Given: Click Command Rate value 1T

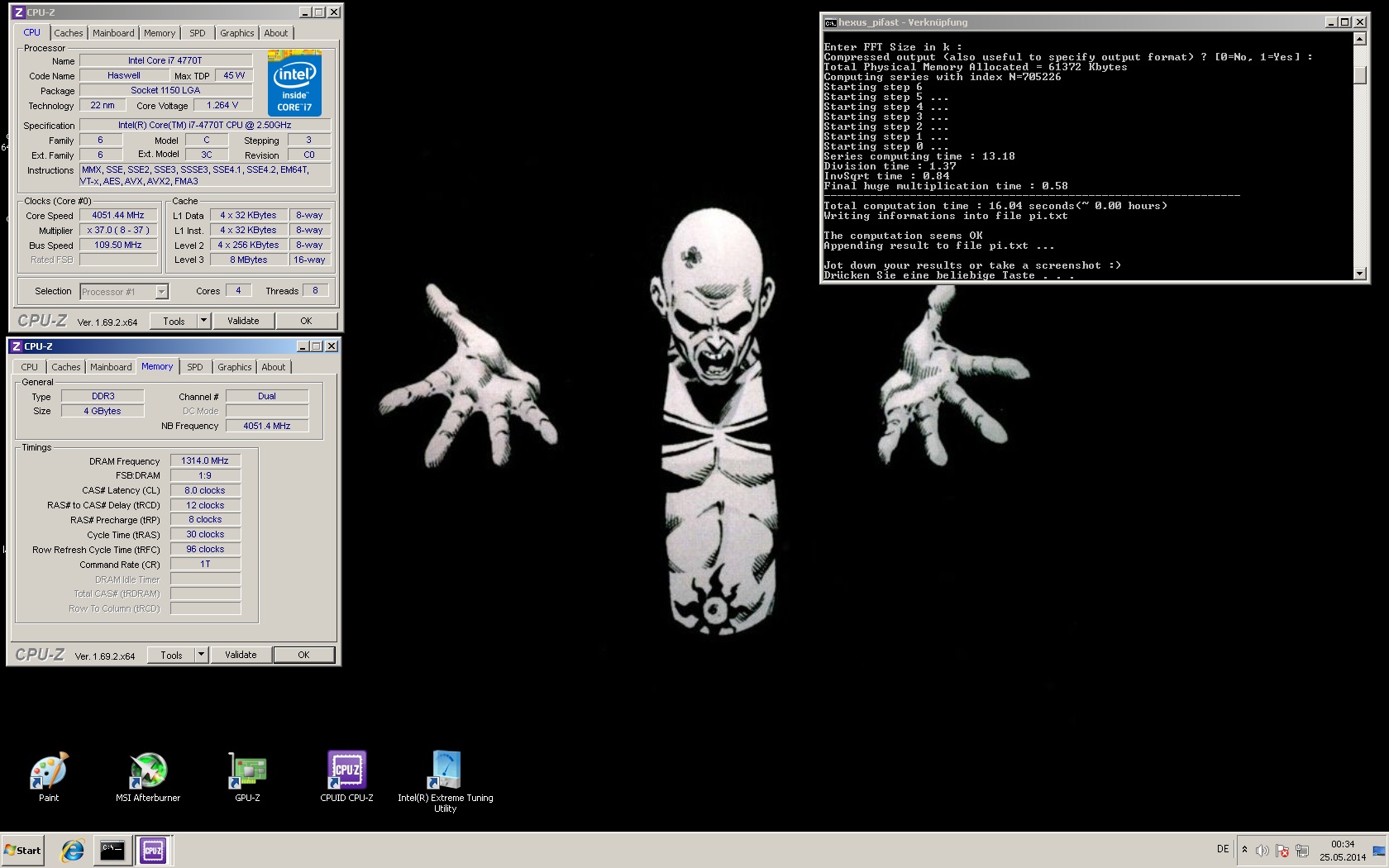Looking at the screenshot, I should tap(205, 564).
